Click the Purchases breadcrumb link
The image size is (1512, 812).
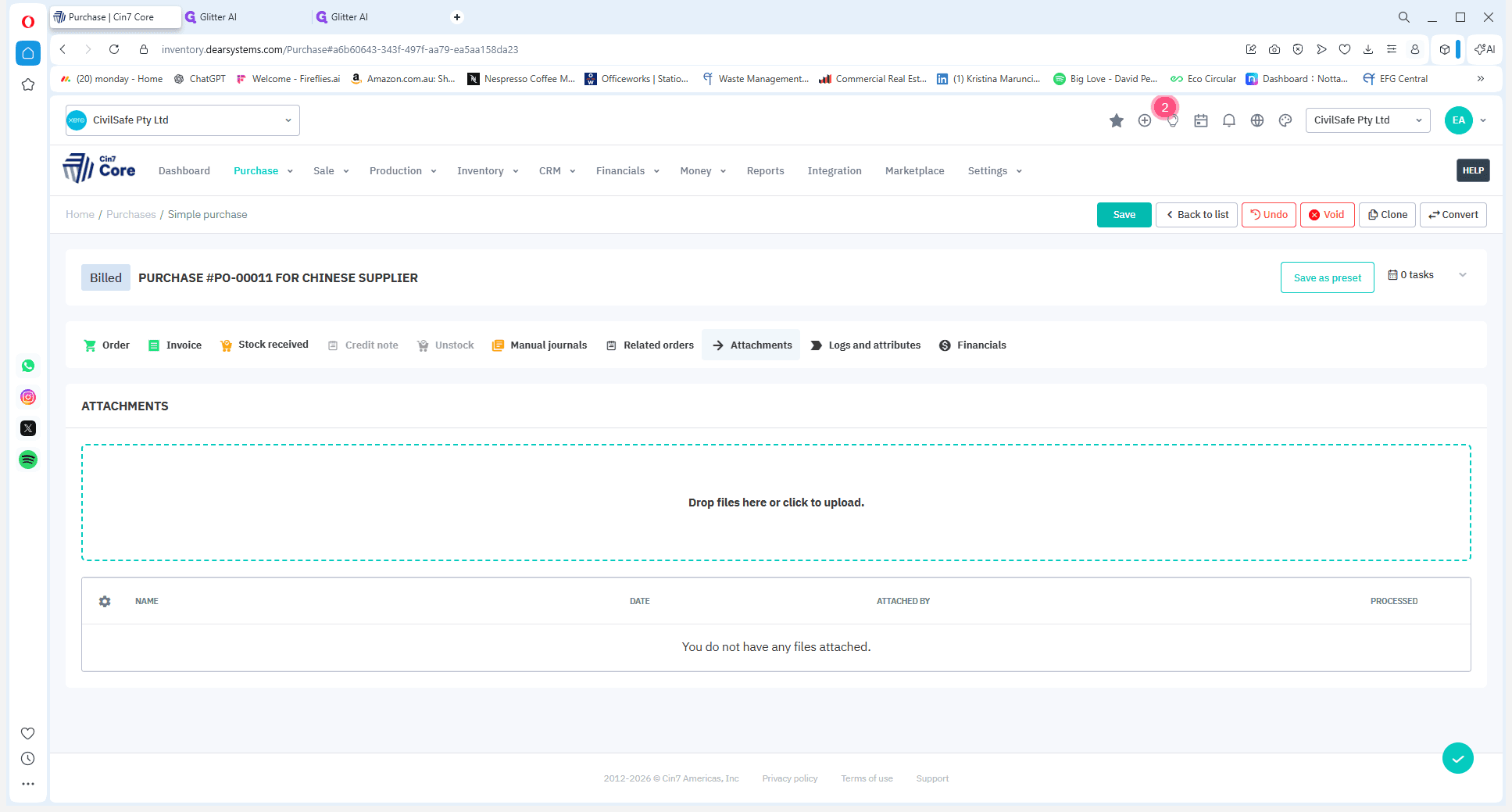(131, 215)
